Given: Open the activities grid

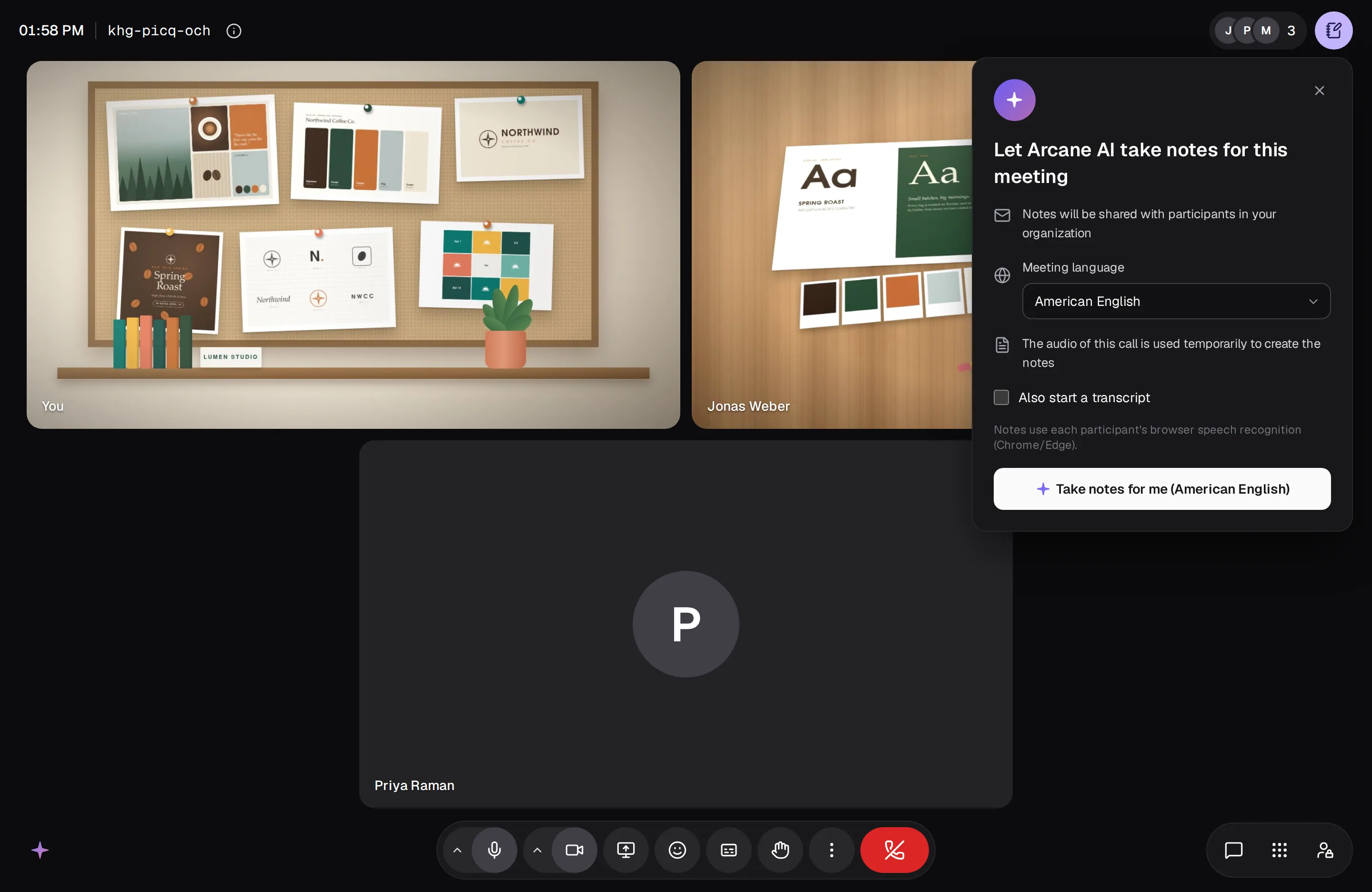Looking at the screenshot, I should pyautogui.click(x=1279, y=850).
